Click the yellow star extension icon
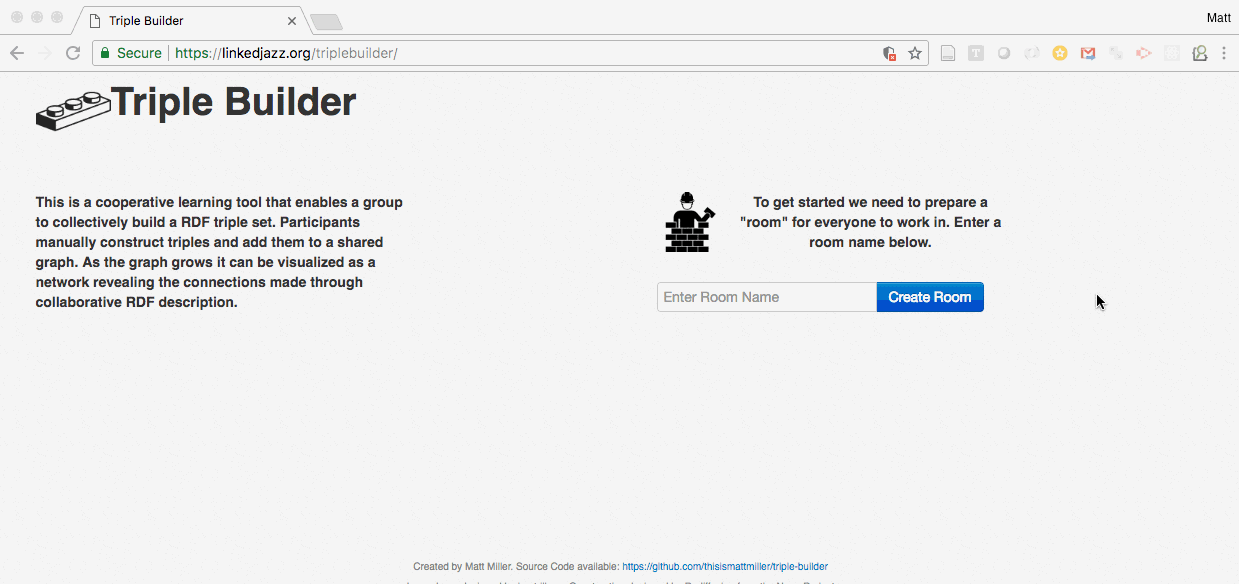The image size is (1239, 584). click(x=1060, y=53)
